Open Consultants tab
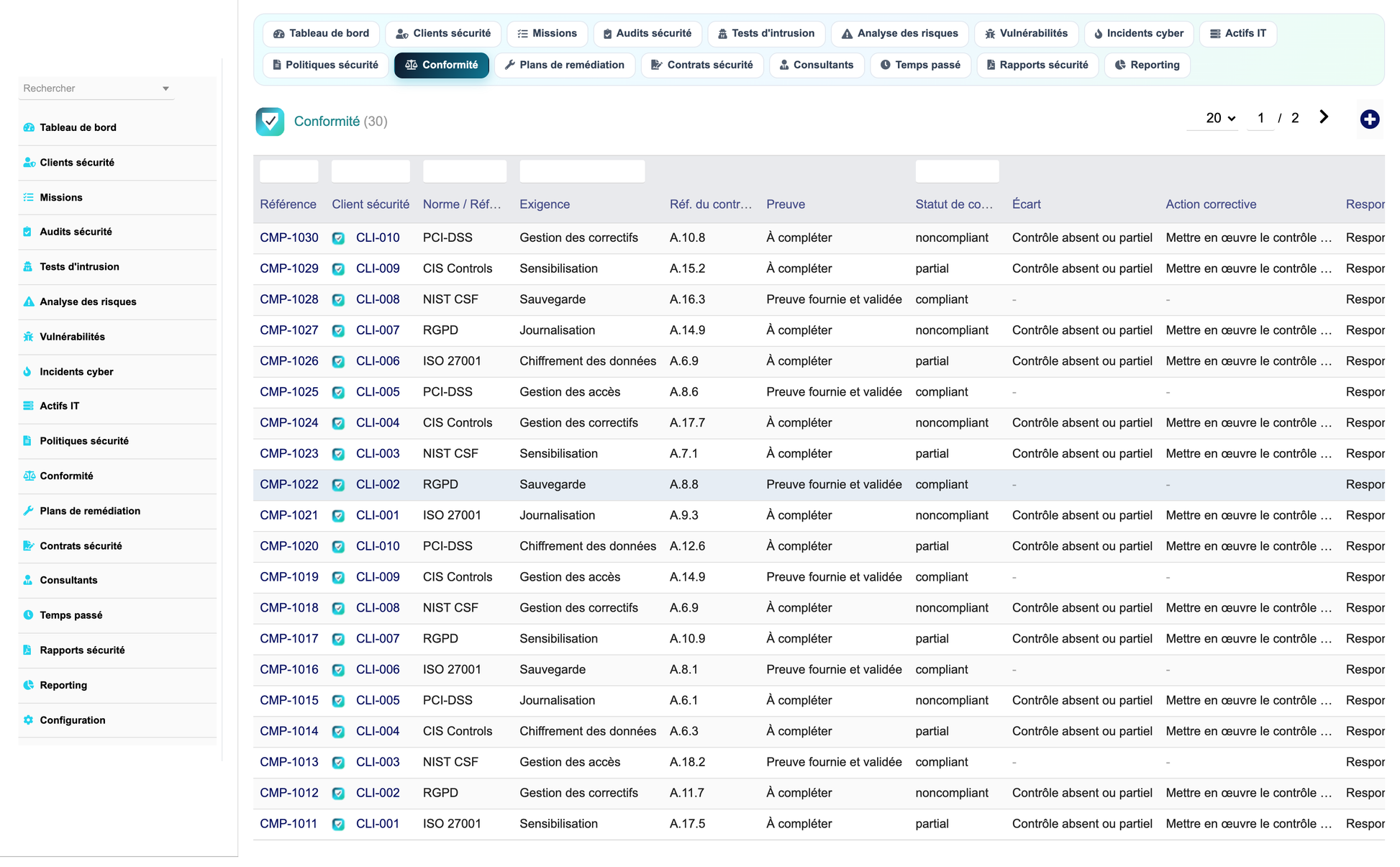The image size is (1400, 867). (x=817, y=65)
